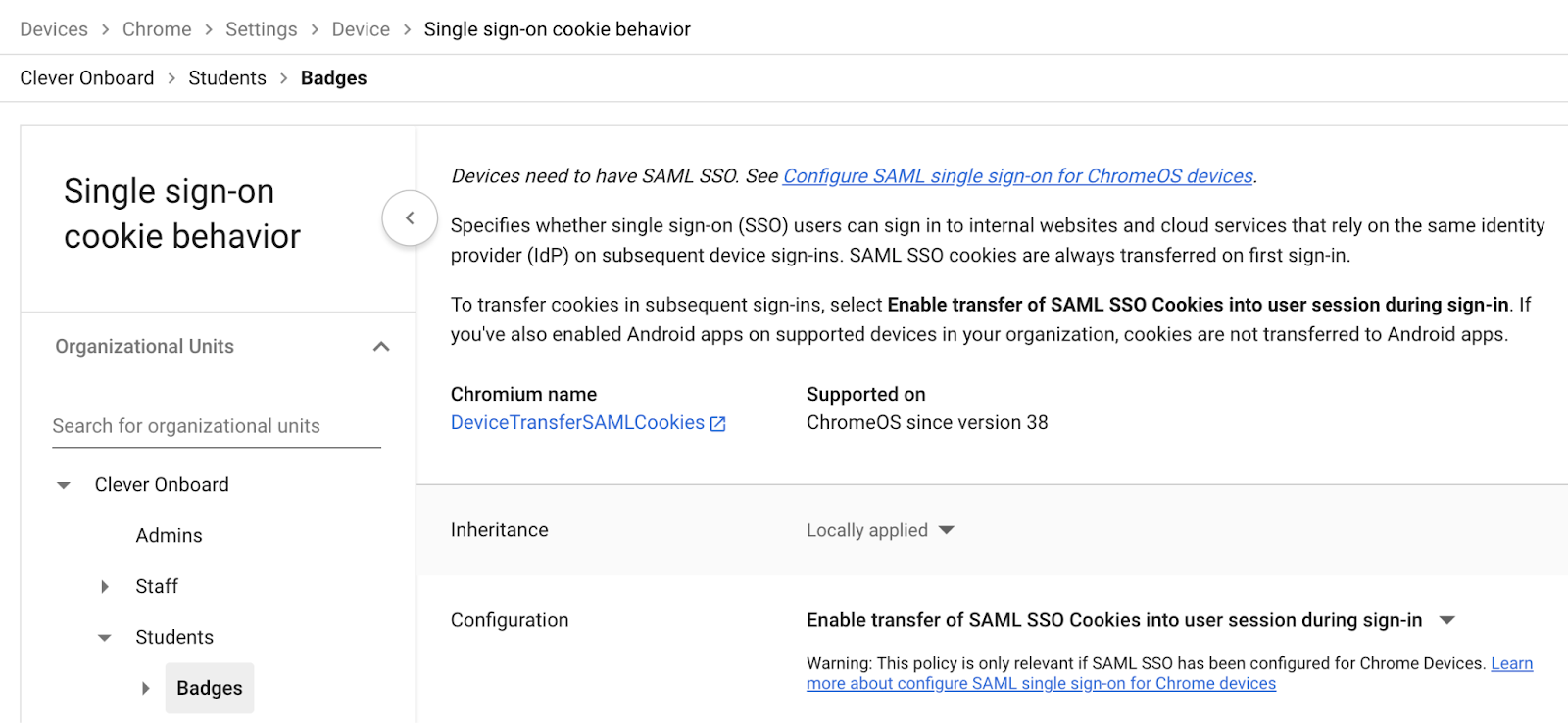Click the search for organizational units field
Screen dimensions: 1568x723
(216, 425)
